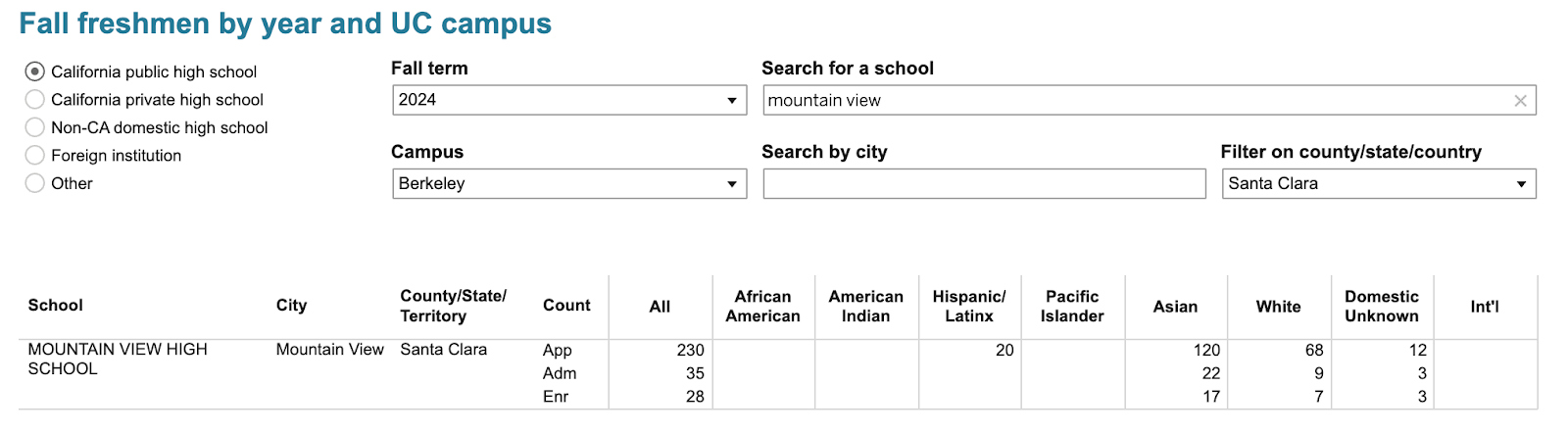Select the Mountain View High School row
This screenshot has height=434, width=1568.
[118, 359]
